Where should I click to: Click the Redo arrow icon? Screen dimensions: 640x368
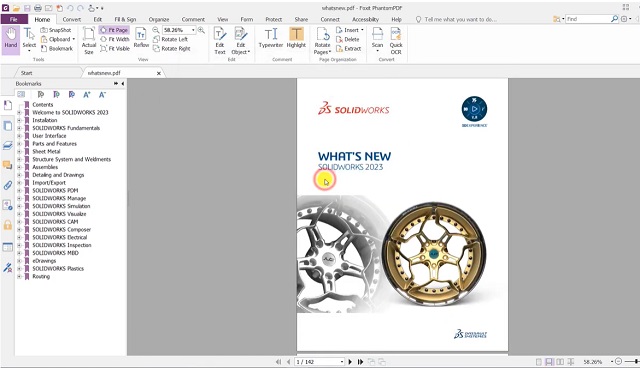tap(80, 8)
